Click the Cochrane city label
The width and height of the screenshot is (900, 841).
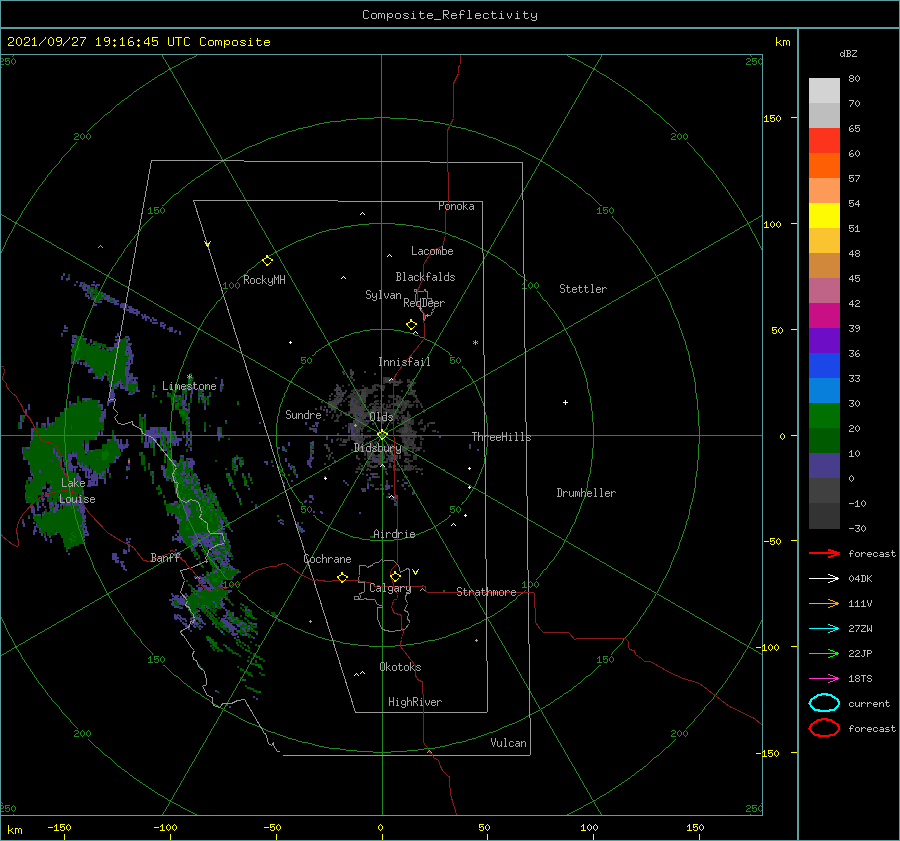coord(327,559)
